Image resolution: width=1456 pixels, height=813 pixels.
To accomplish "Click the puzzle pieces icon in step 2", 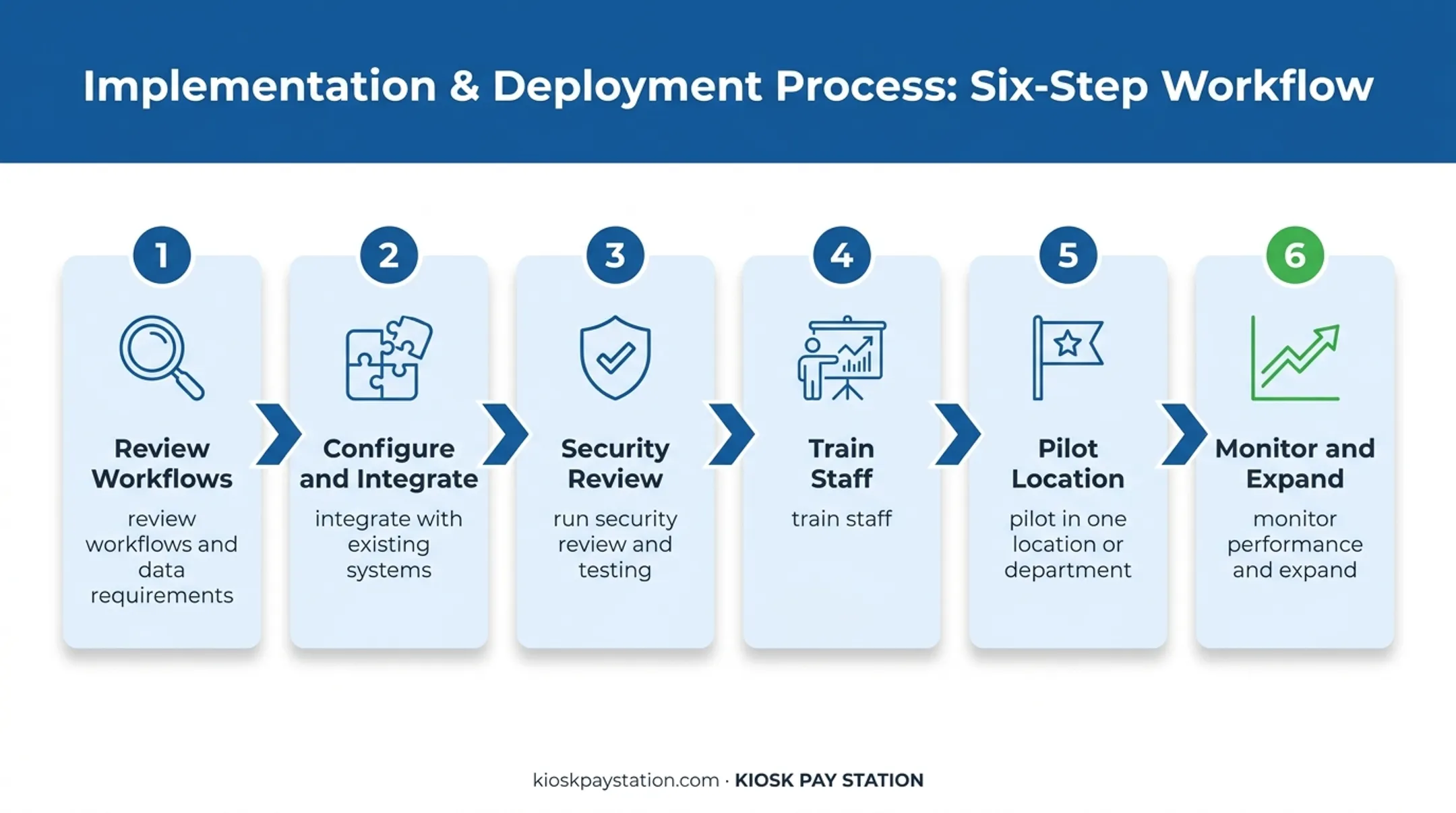I will tap(389, 358).
